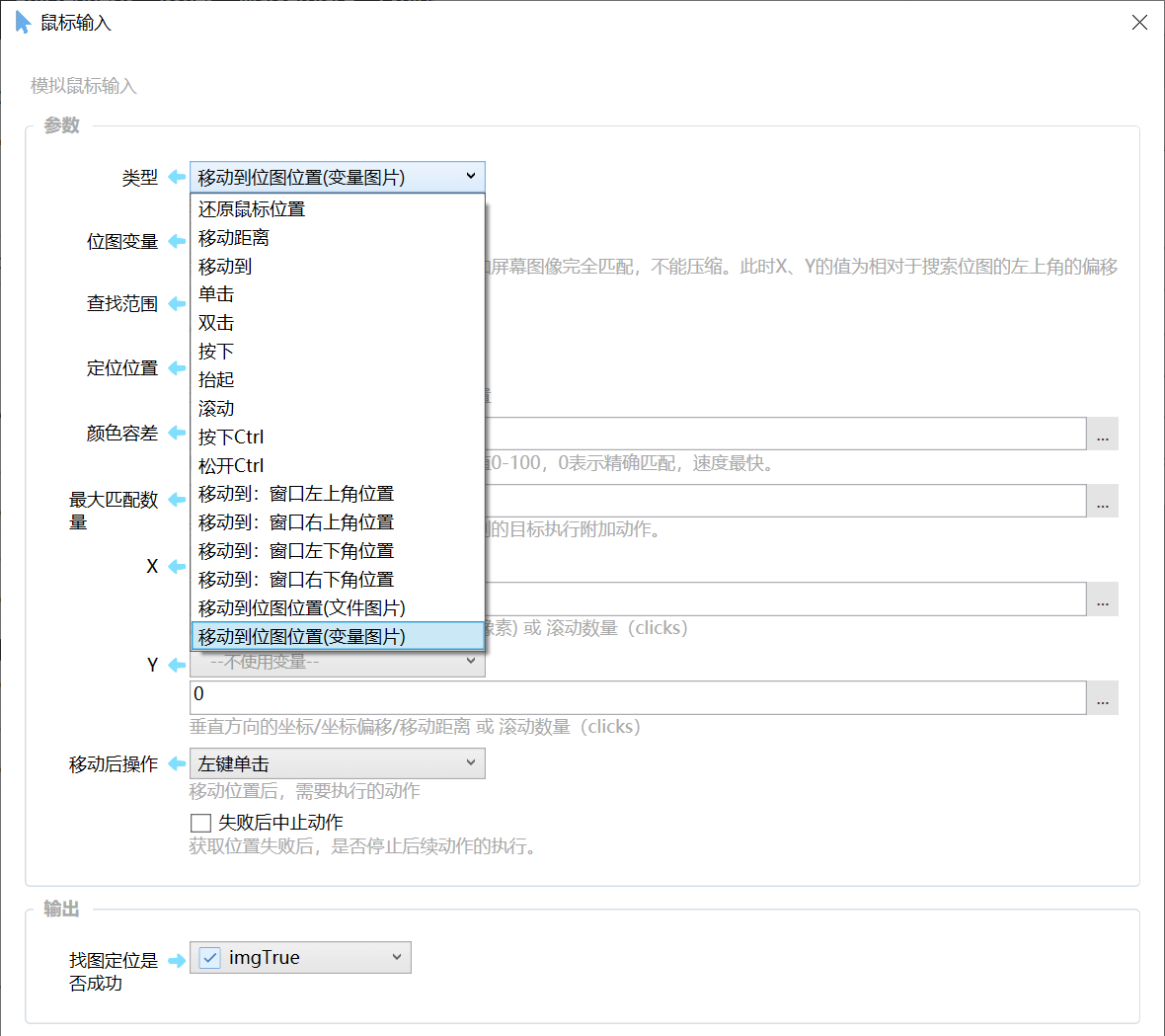1165x1036 pixels.
Task: Select 抬起 option in the list
Action: point(338,380)
